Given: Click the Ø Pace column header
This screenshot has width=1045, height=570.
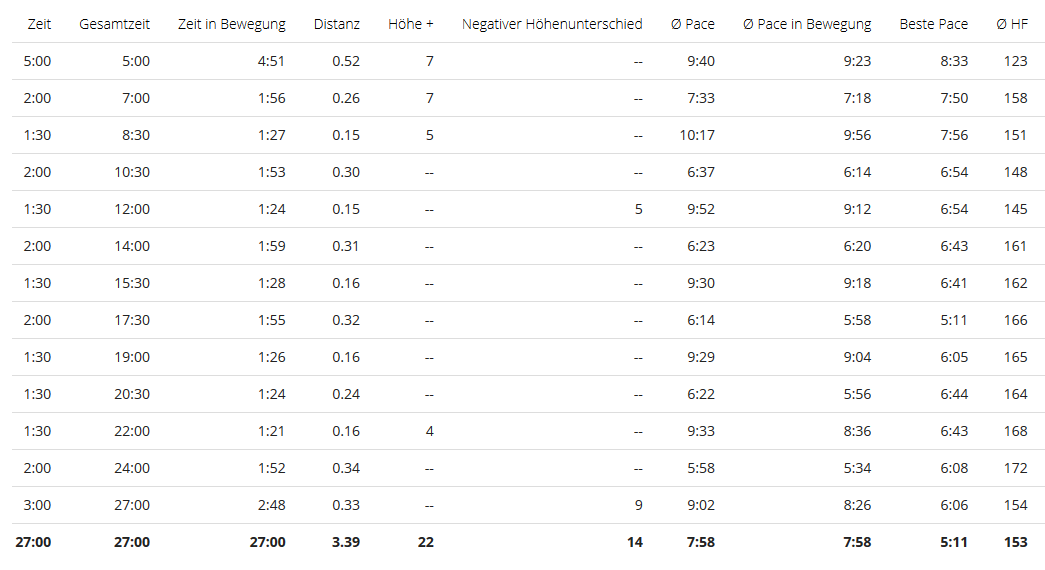Looking at the screenshot, I should [693, 24].
